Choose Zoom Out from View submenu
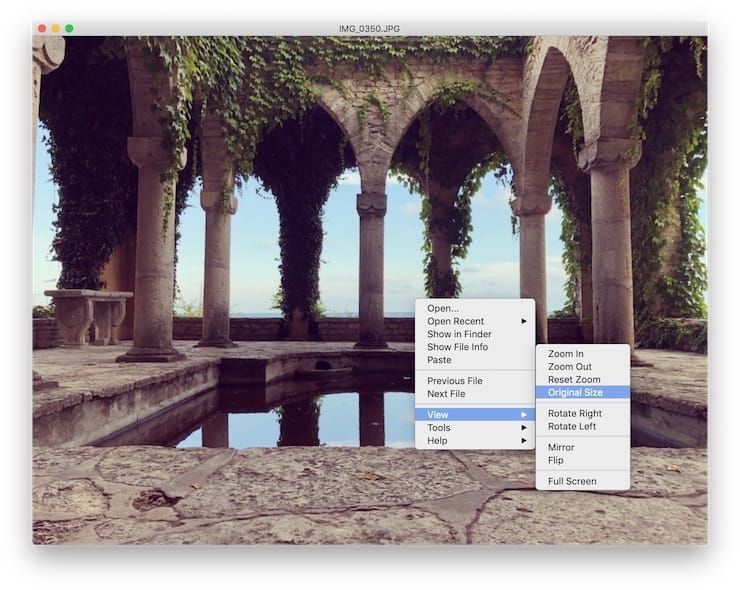 click(x=583, y=367)
